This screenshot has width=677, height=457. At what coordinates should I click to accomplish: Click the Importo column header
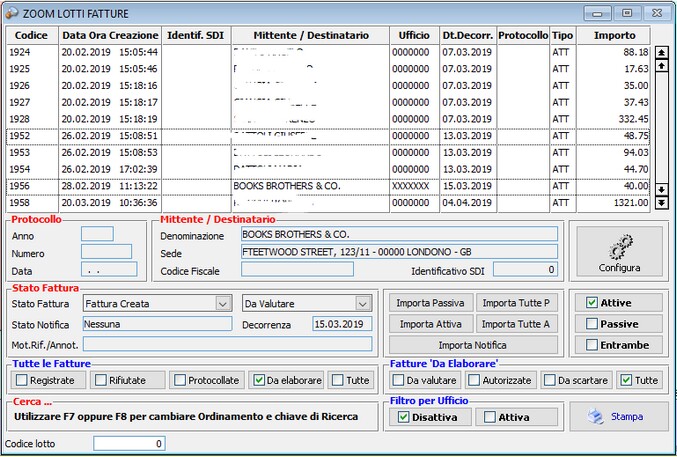(614, 35)
